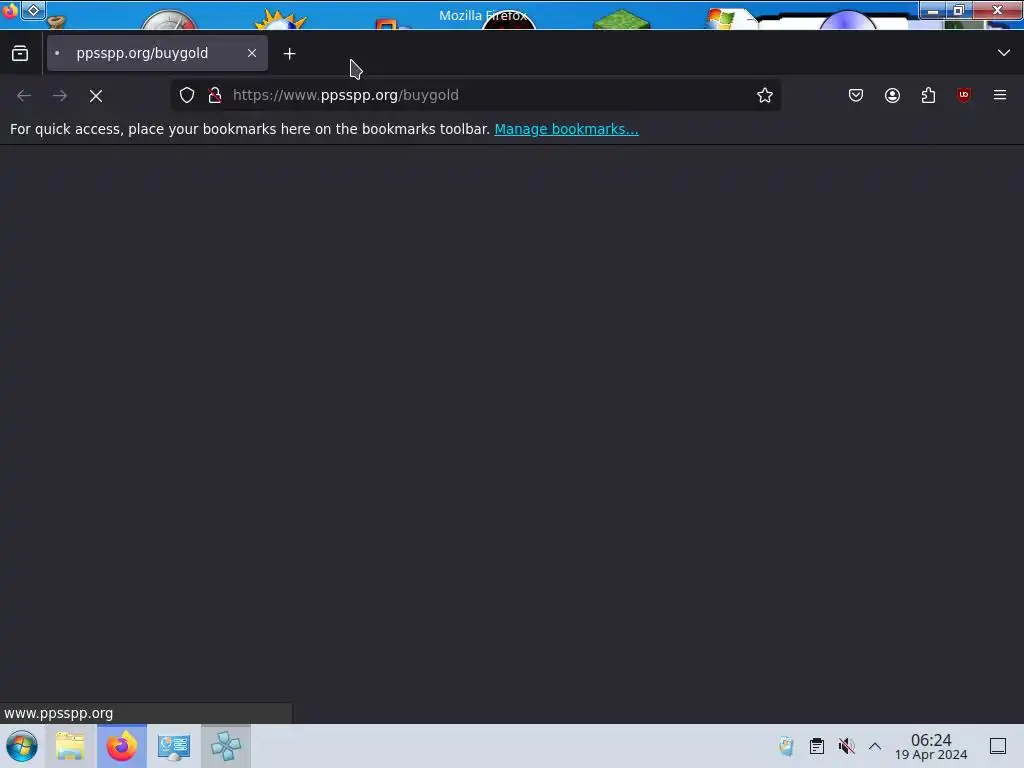Minimize the Mozilla Firefox window

(933, 10)
